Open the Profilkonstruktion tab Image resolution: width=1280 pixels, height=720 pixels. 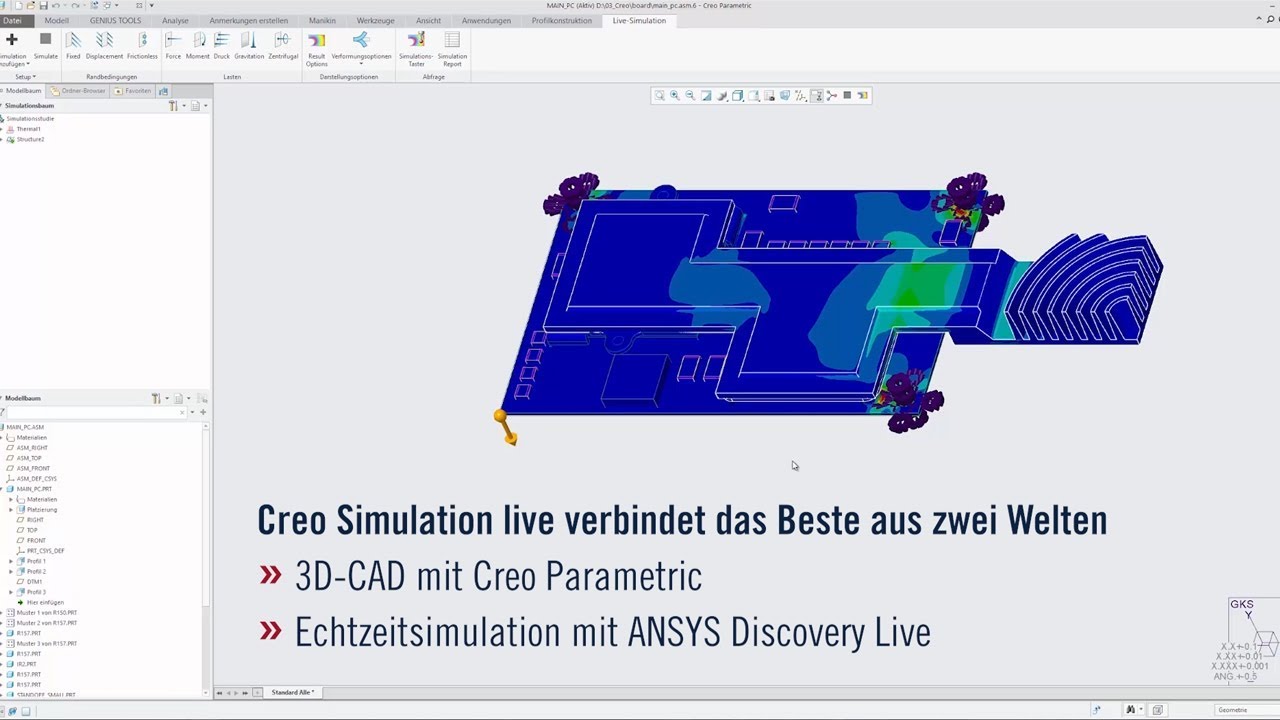(x=562, y=20)
